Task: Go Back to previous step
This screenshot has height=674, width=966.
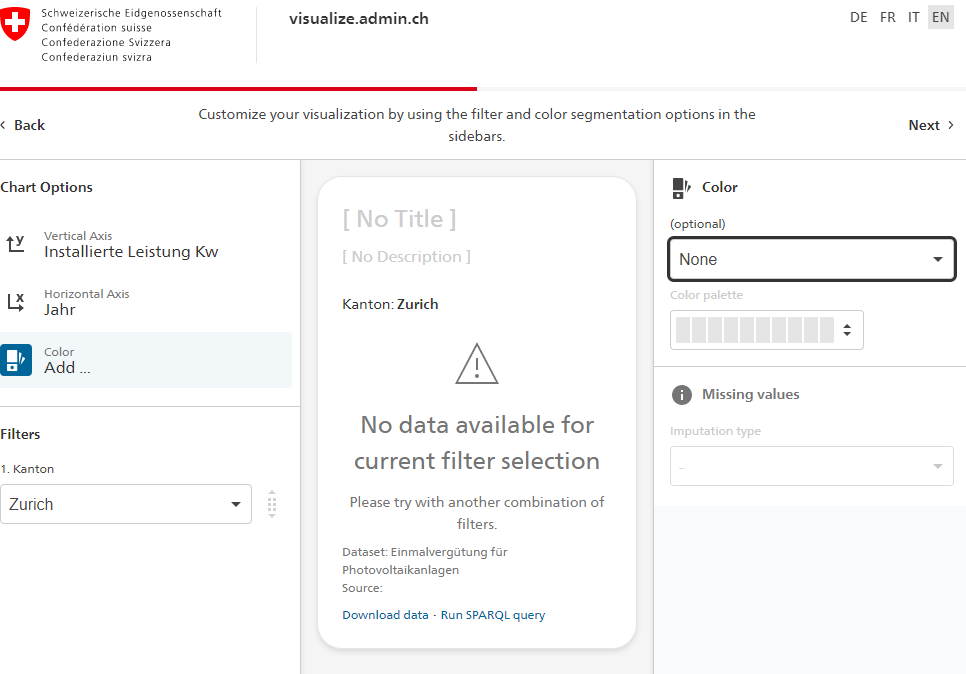Action: coord(23,125)
